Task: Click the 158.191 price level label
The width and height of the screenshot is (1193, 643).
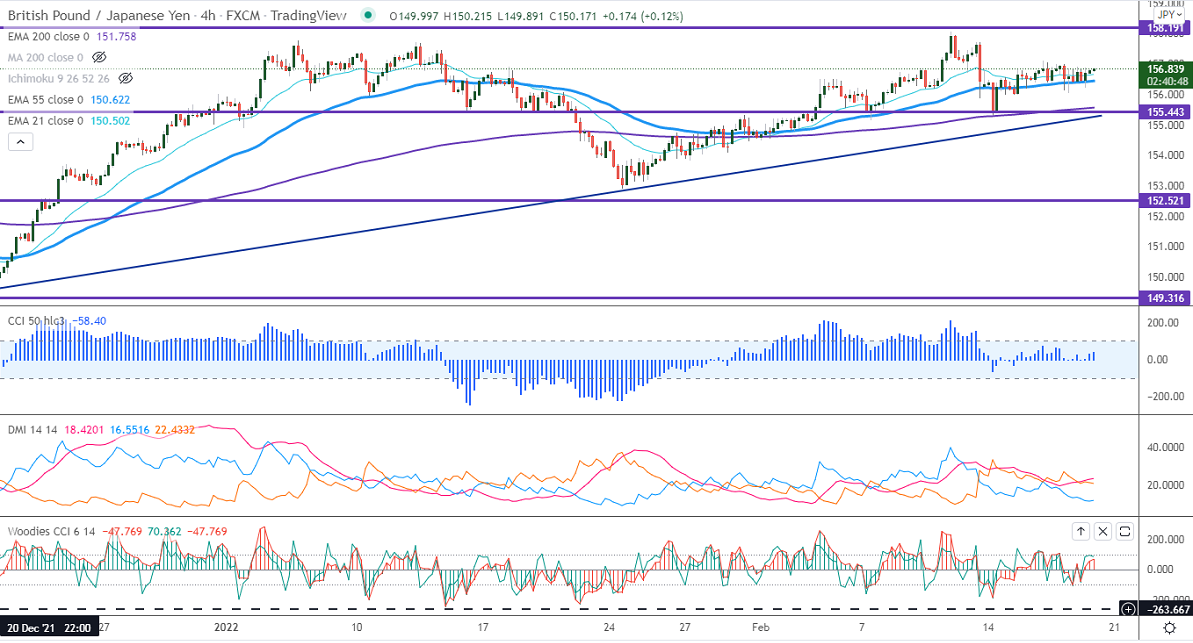Action: click(1164, 27)
